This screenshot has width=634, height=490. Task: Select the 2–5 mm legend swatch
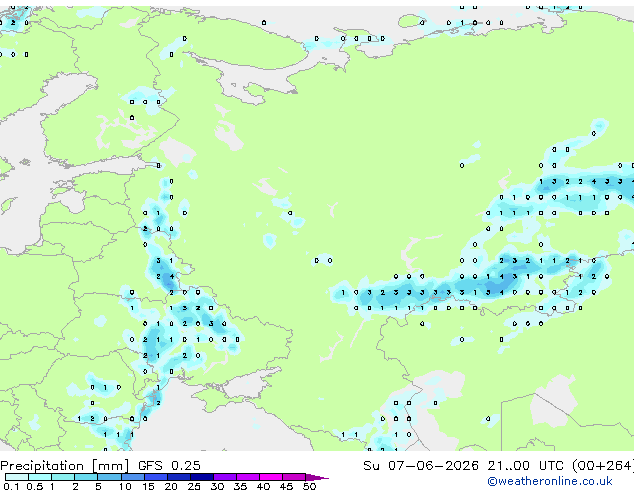click(86, 477)
